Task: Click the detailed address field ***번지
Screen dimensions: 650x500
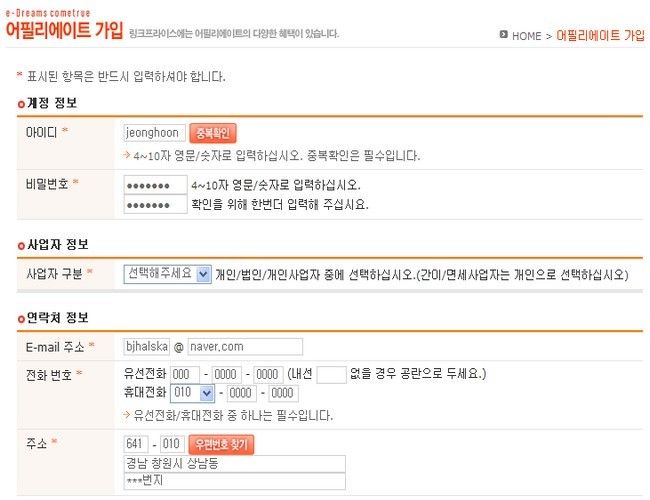Action: [235, 481]
